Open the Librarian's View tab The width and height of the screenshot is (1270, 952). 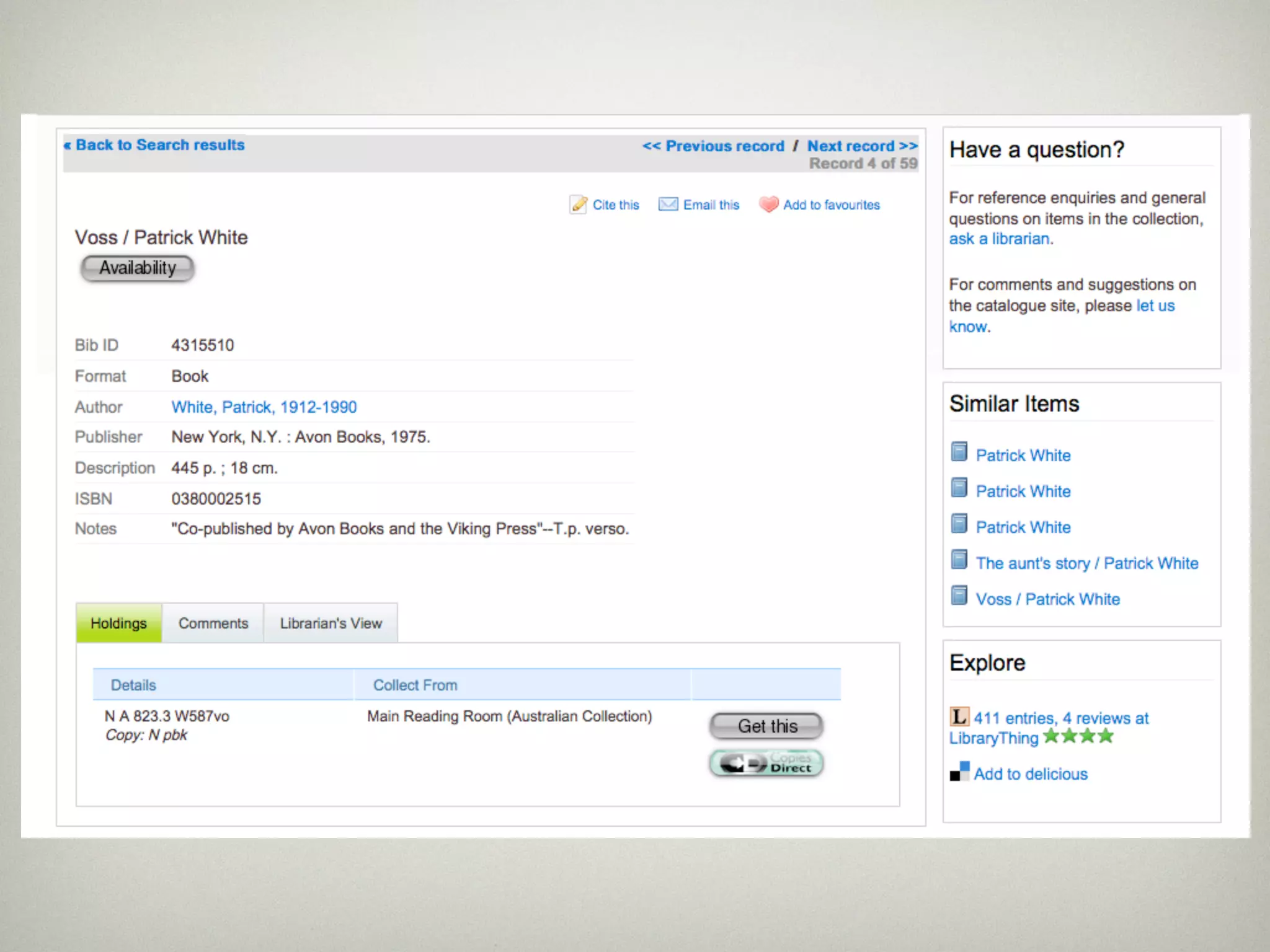click(331, 624)
